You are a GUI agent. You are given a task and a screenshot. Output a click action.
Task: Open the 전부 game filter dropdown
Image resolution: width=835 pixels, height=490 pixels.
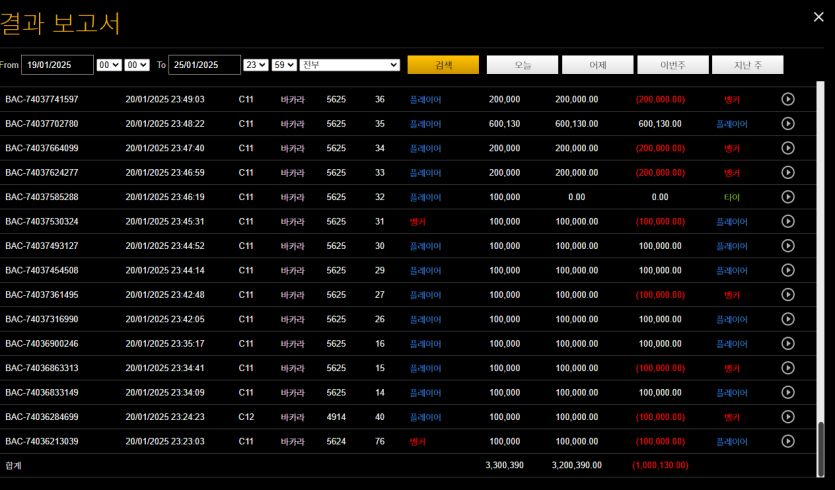coord(350,65)
